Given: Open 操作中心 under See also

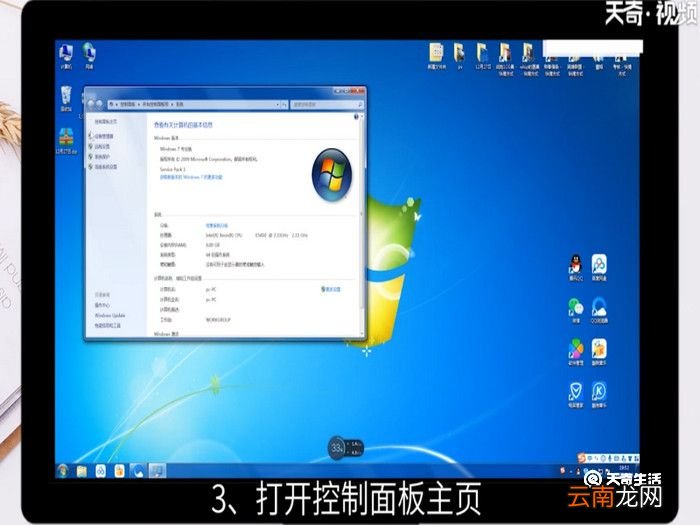Looking at the screenshot, I should click(x=102, y=305).
